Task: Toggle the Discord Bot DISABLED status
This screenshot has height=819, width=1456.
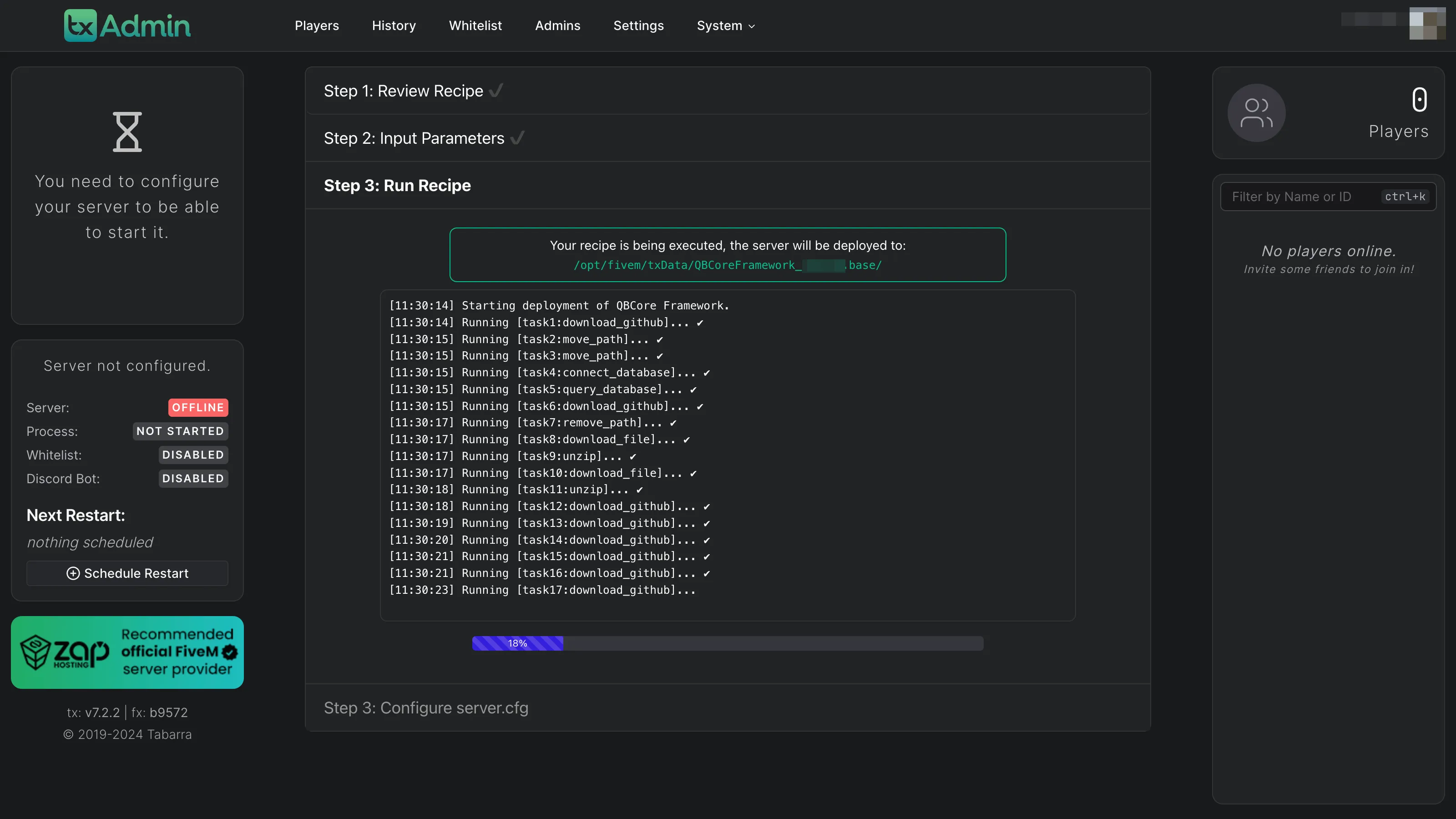Action: pyautogui.click(x=193, y=478)
